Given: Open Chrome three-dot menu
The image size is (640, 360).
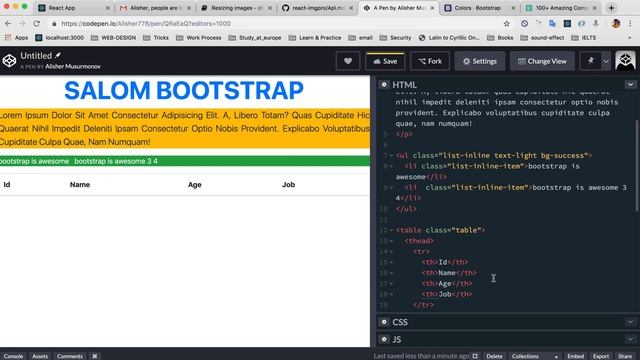Looking at the screenshot, I should click(631, 24).
